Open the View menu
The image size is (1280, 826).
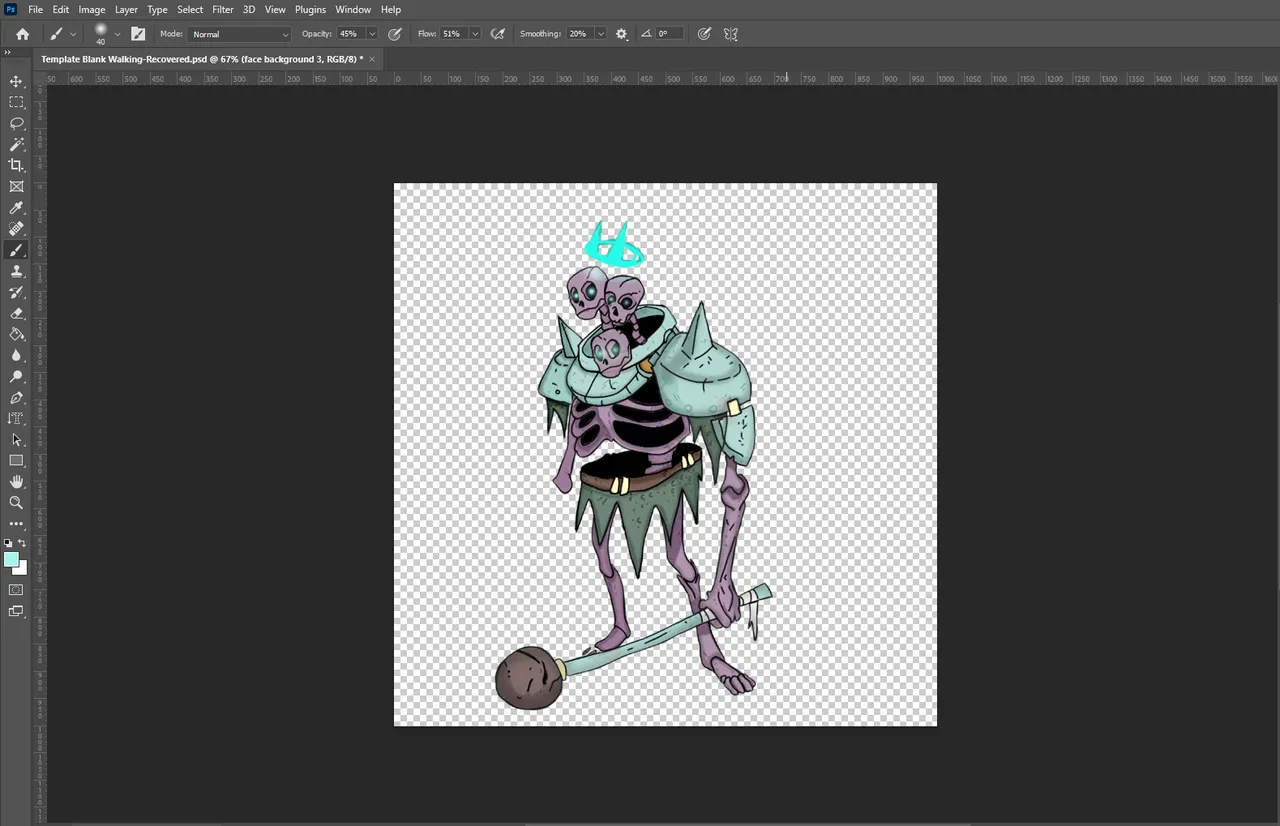click(275, 9)
